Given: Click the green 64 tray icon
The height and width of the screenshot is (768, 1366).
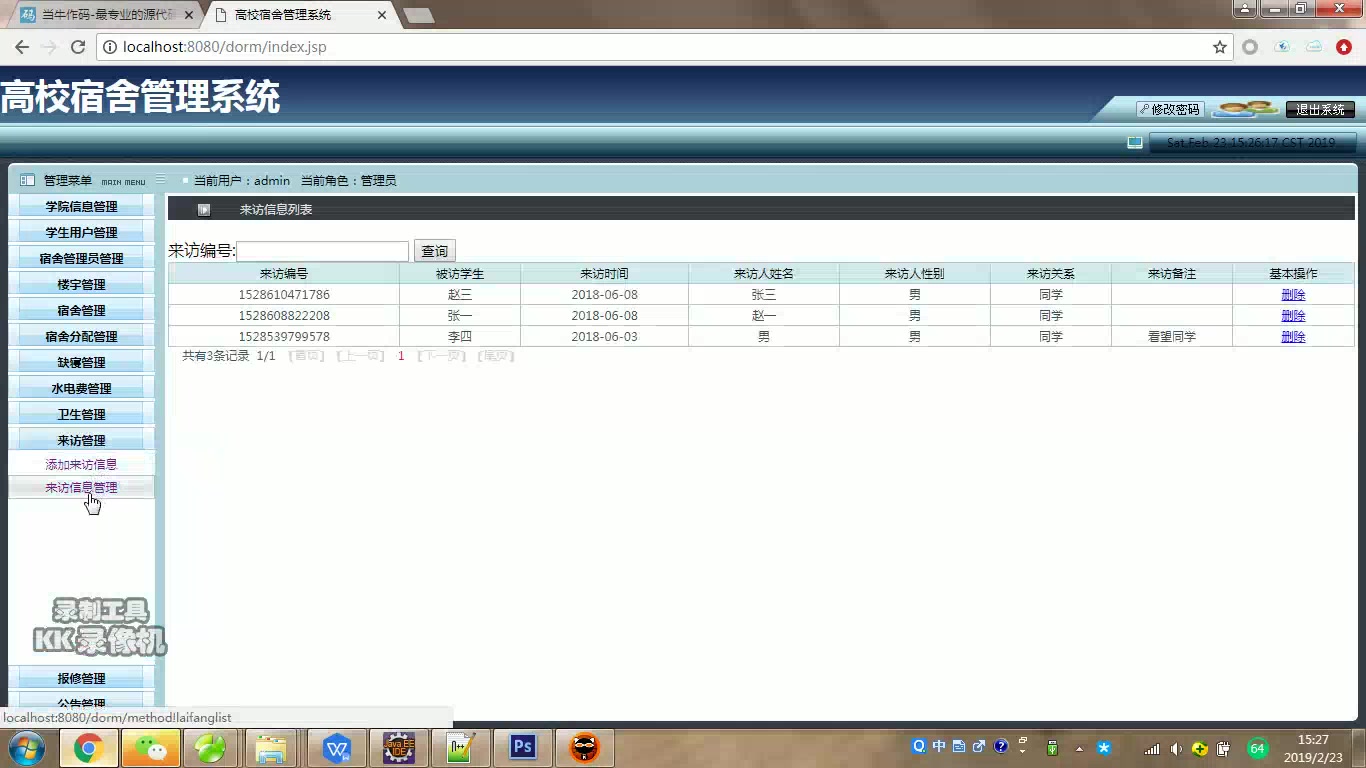Looking at the screenshot, I should 1257,748.
